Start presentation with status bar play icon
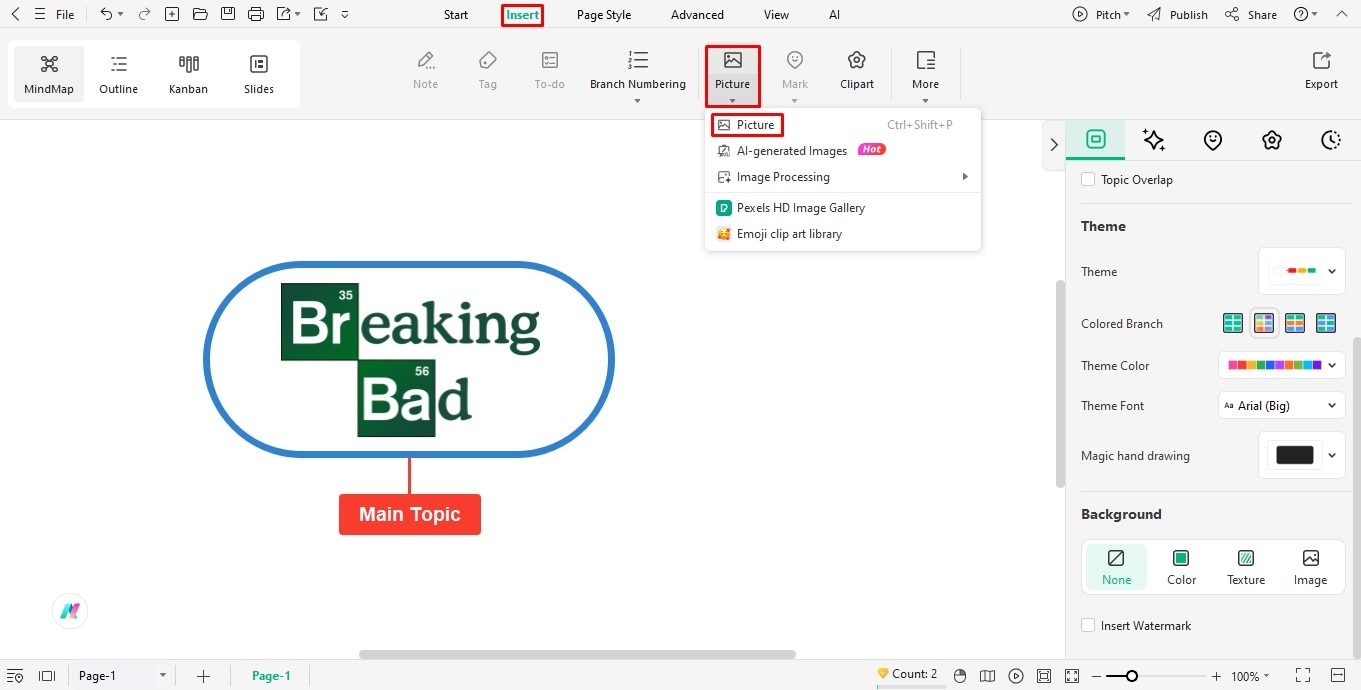The width and height of the screenshot is (1361, 690). pos(1016,676)
